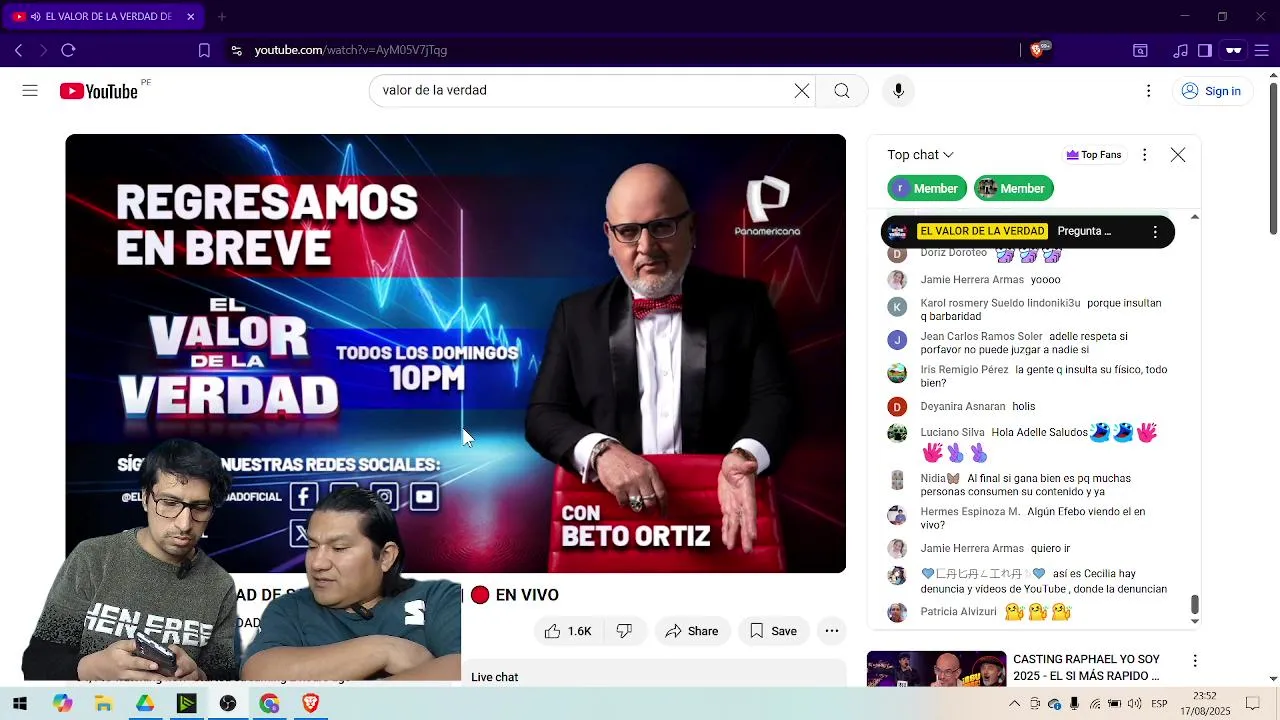Click chat author Hermes Espinoza M.
The width and height of the screenshot is (1280, 720).
[970, 512]
